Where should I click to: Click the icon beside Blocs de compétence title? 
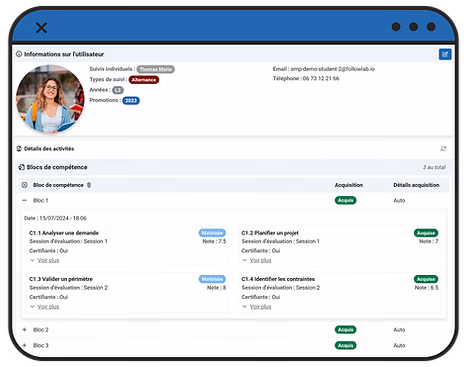(x=21, y=167)
